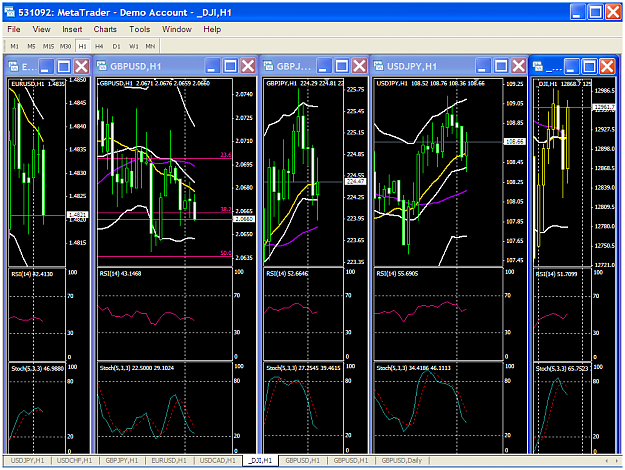Click 'Stoch(5,3,3) 46.9880' label in EURUSD chart

pos(37,369)
